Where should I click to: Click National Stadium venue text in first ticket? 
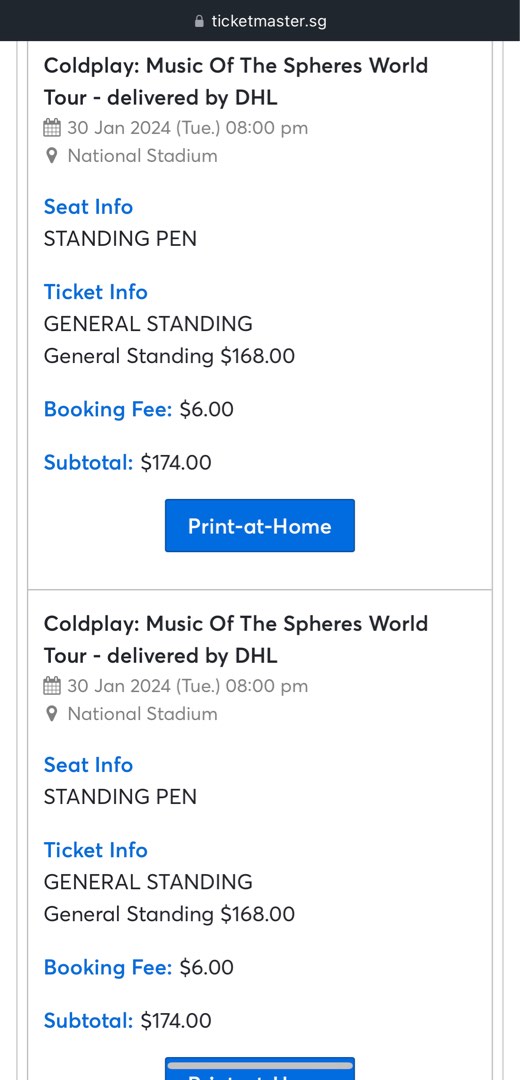143,156
